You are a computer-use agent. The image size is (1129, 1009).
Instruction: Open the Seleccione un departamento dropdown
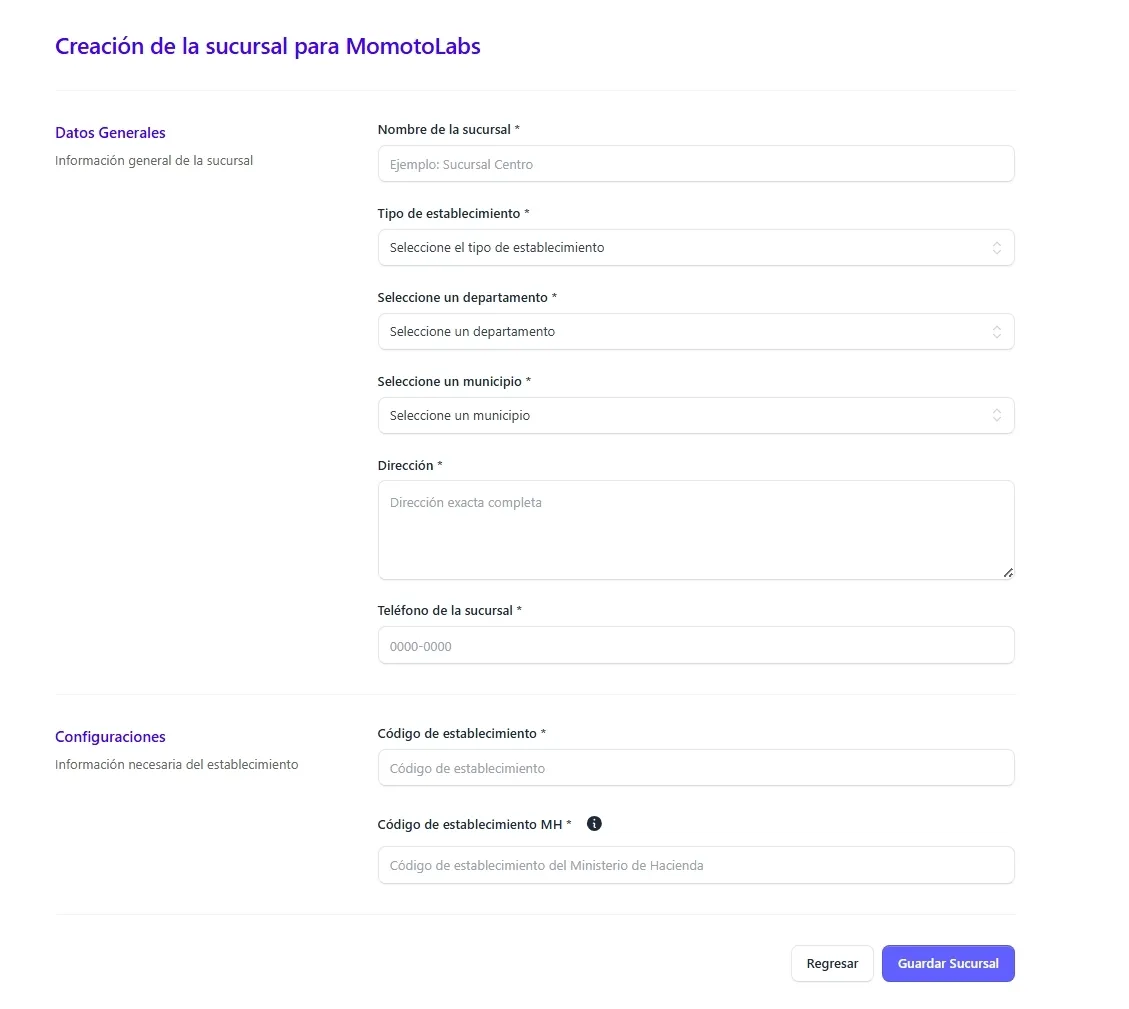point(696,331)
